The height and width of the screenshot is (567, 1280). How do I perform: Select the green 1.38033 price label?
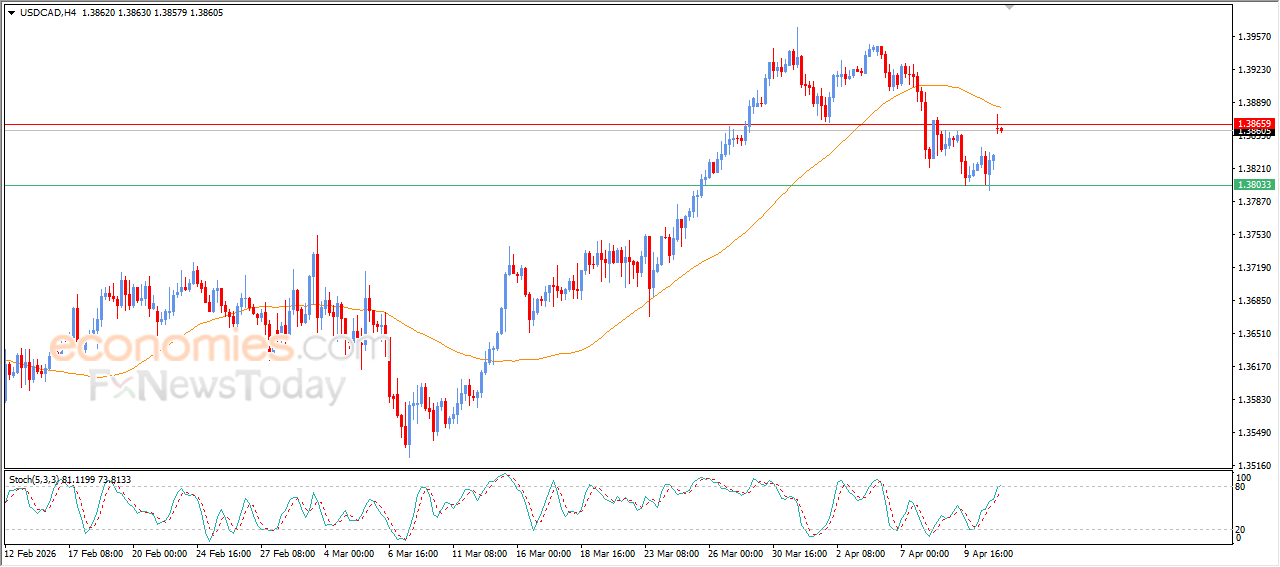click(x=1253, y=185)
